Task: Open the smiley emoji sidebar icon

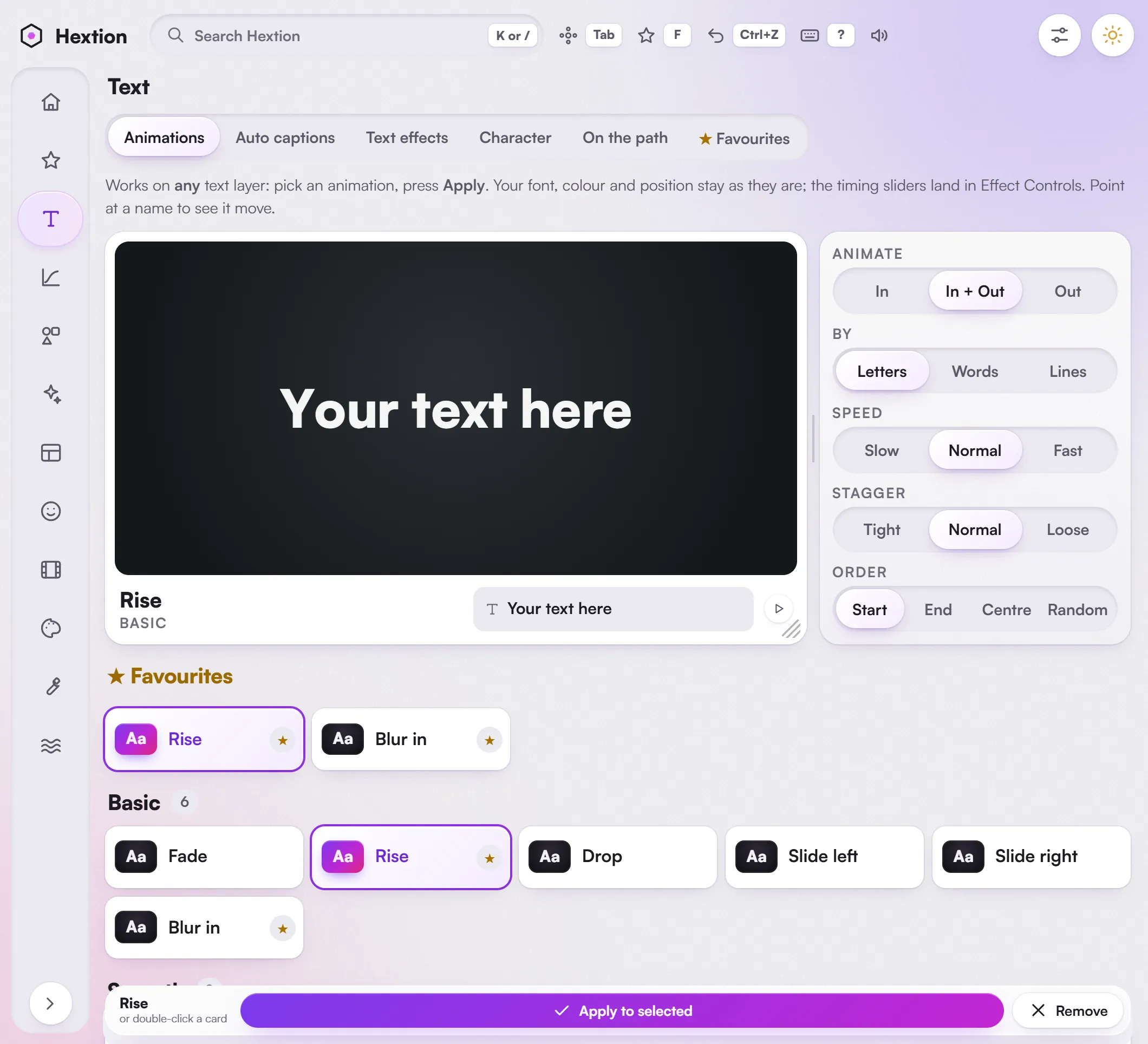Action: click(51, 511)
